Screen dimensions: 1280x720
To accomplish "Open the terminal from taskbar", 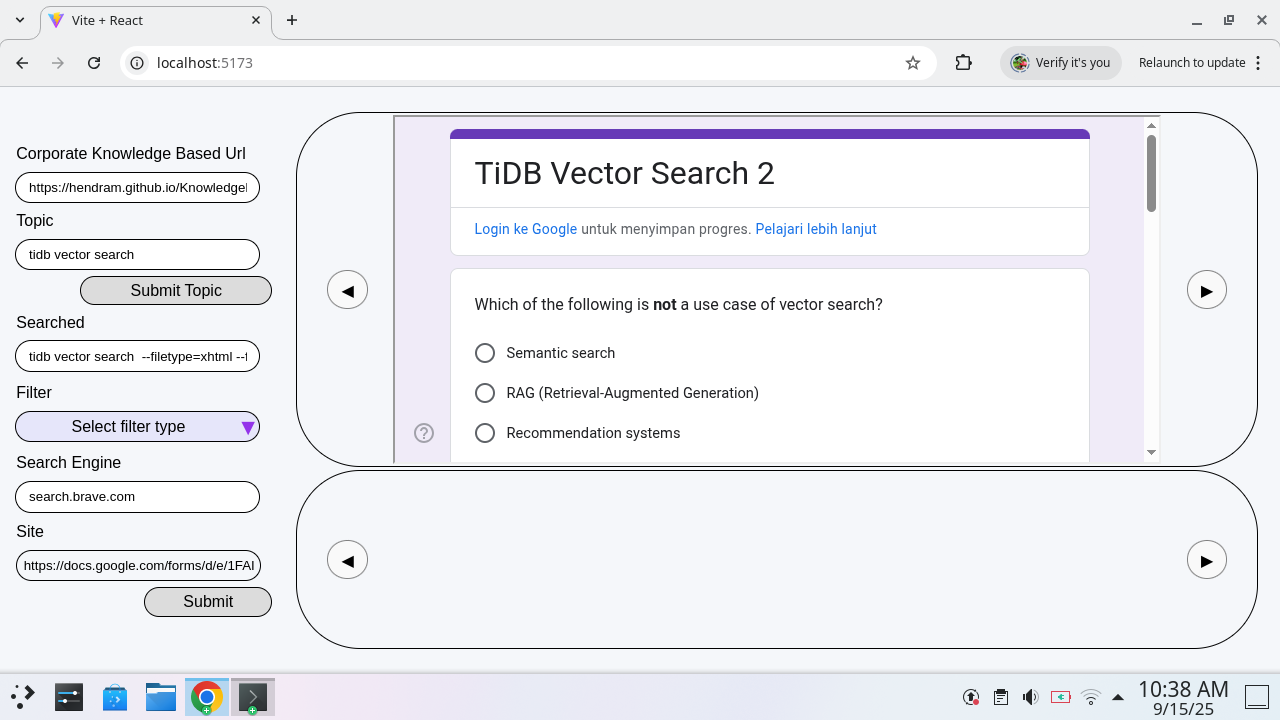I will tap(253, 697).
